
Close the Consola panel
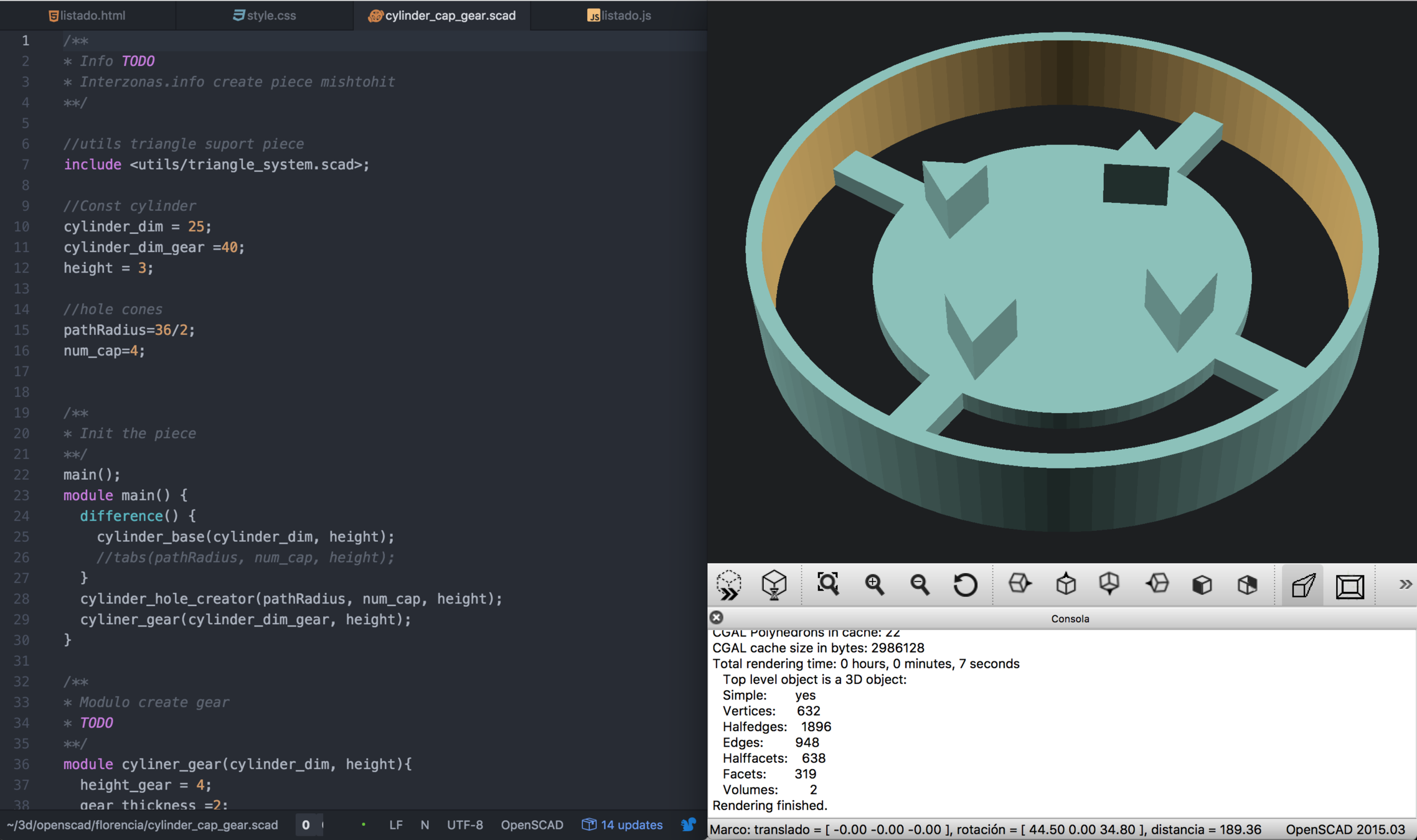717,617
